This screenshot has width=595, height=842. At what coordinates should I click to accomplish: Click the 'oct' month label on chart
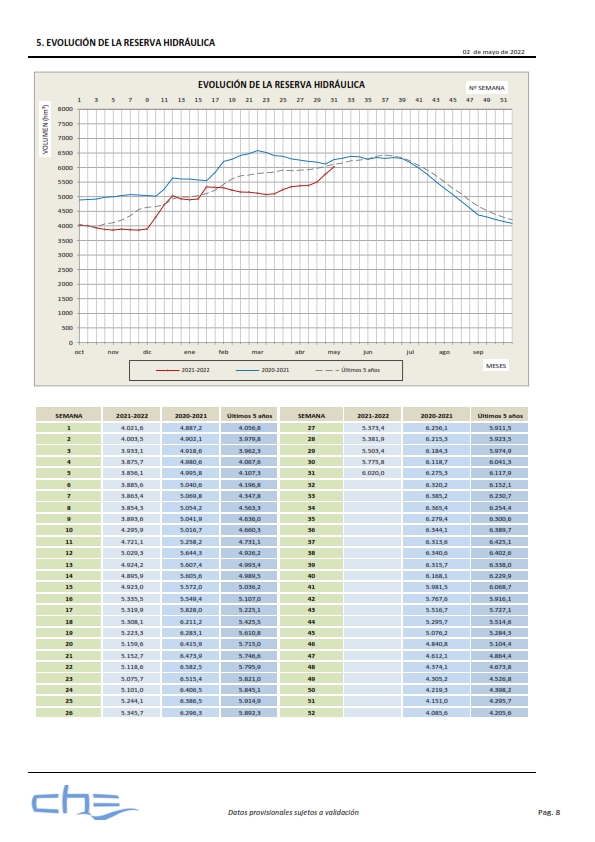pyautogui.click(x=79, y=352)
